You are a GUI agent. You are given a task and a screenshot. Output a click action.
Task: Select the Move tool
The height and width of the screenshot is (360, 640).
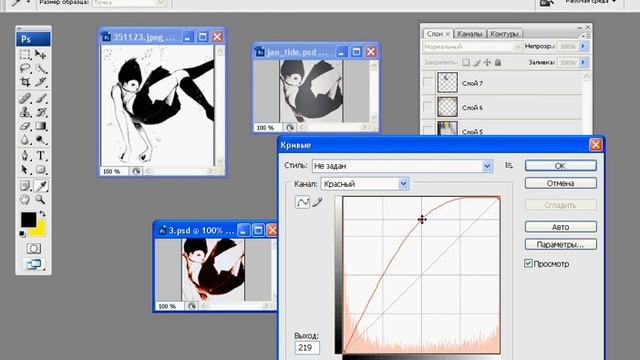coord(40,54)
